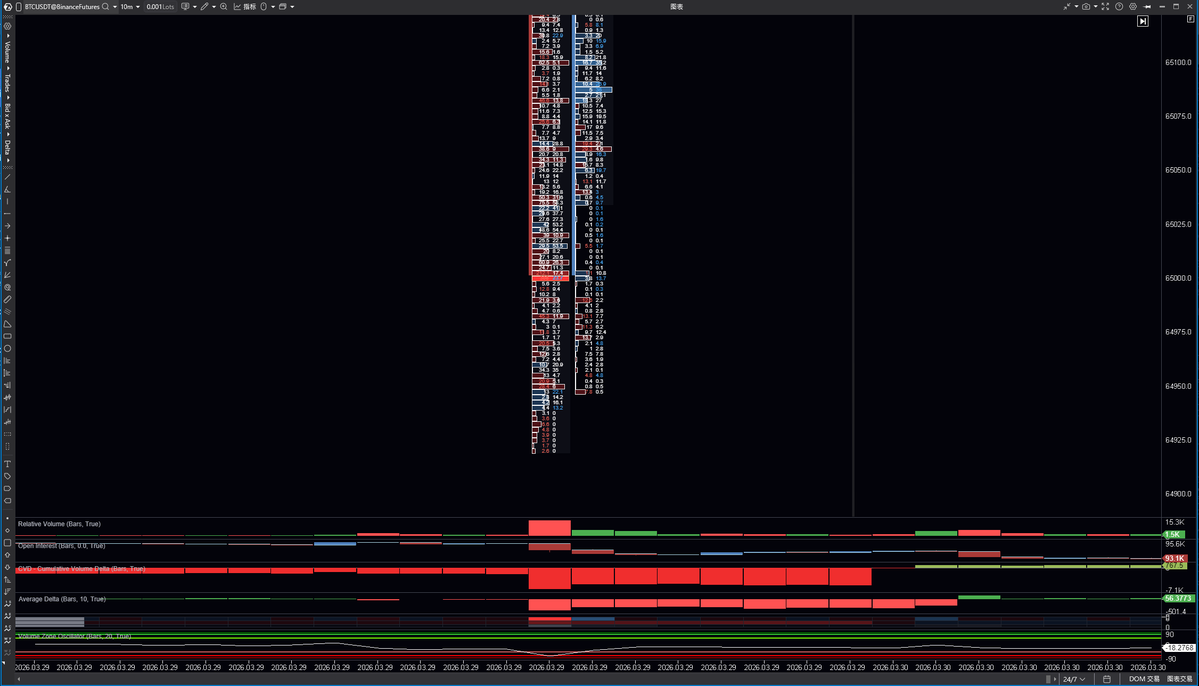
Task: Open the symbol search for BTCUSDT@BinanceFutures
Action: point(63,7)
